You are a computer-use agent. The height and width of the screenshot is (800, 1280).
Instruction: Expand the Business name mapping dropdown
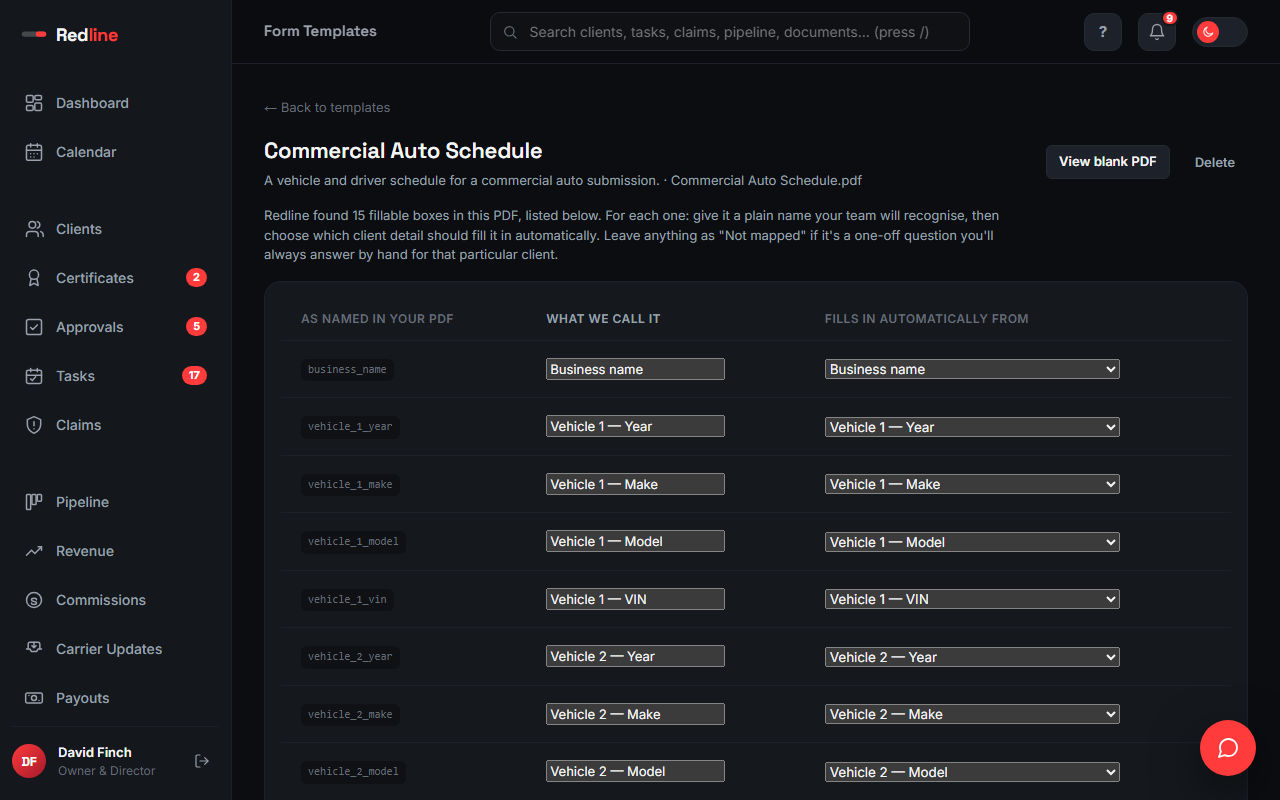[x=972, y=369]
